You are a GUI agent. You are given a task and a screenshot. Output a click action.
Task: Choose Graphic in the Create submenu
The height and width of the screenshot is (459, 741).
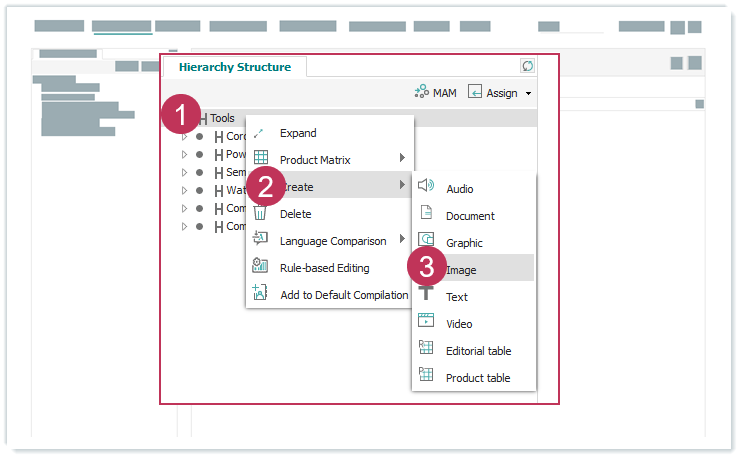464,243
